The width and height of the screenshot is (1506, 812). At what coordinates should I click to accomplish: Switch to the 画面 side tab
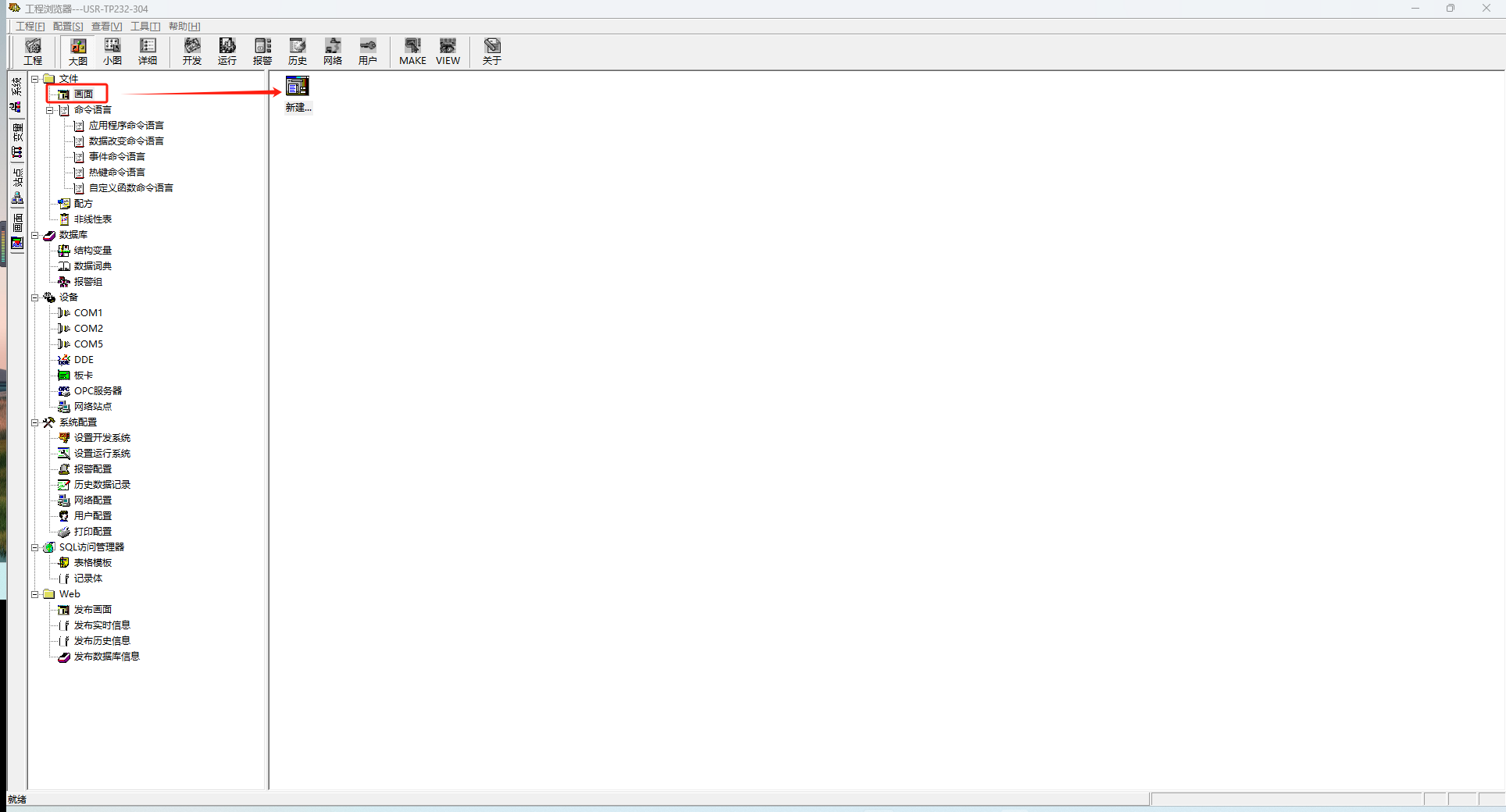16,231
